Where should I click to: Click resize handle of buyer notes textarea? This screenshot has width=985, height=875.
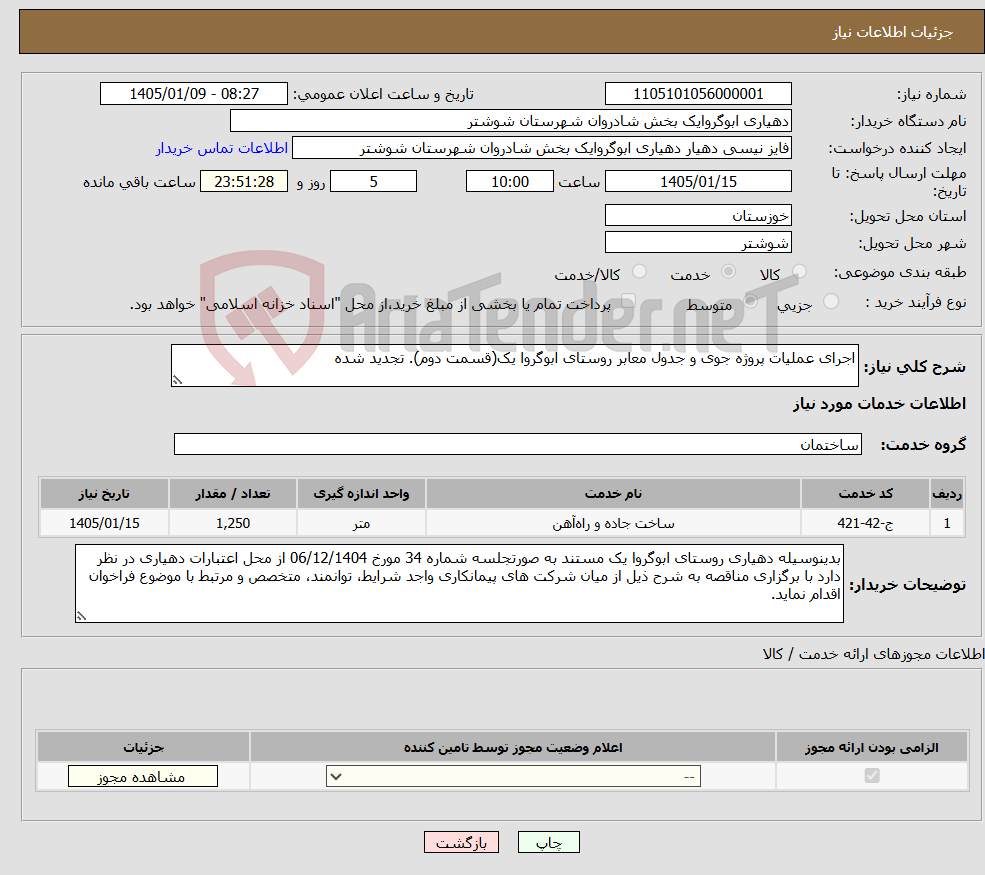coord(81,616)
